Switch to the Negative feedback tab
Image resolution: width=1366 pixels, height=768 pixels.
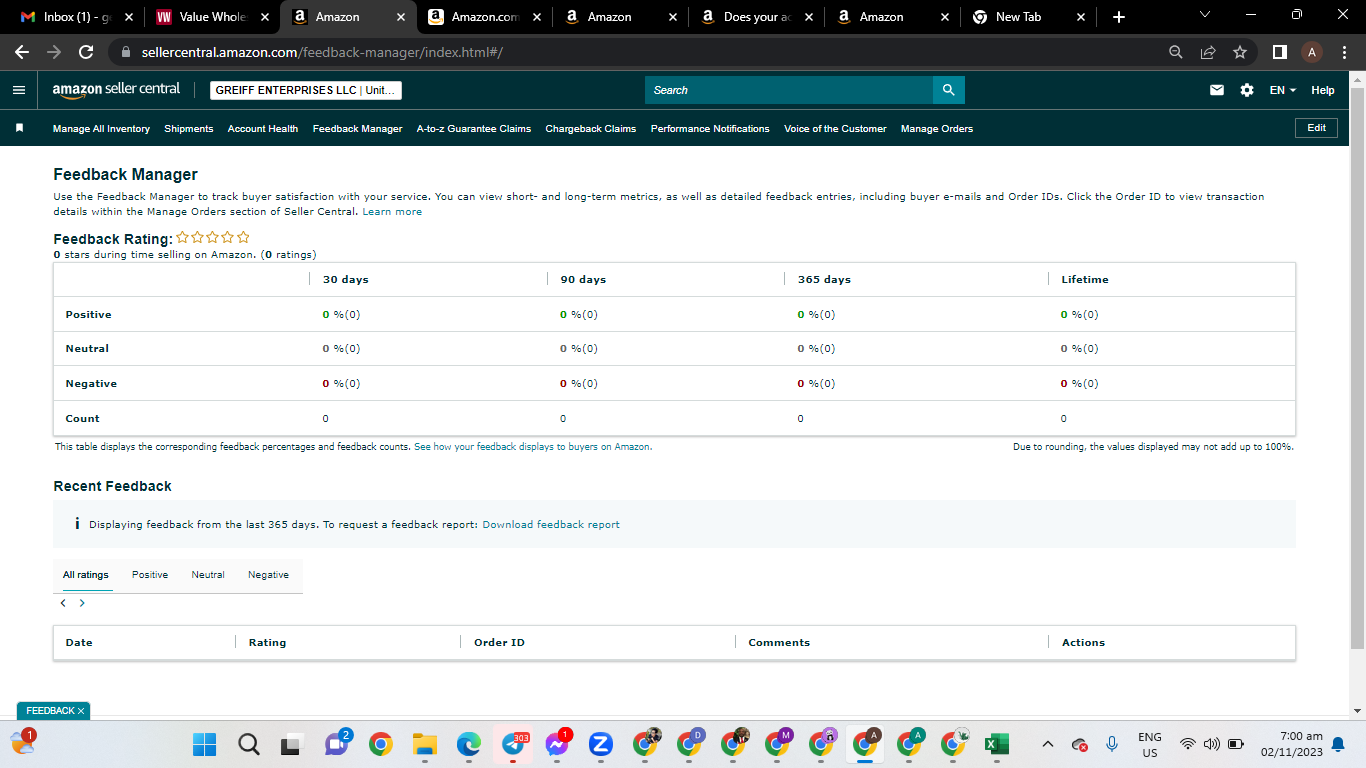(268, 575)
